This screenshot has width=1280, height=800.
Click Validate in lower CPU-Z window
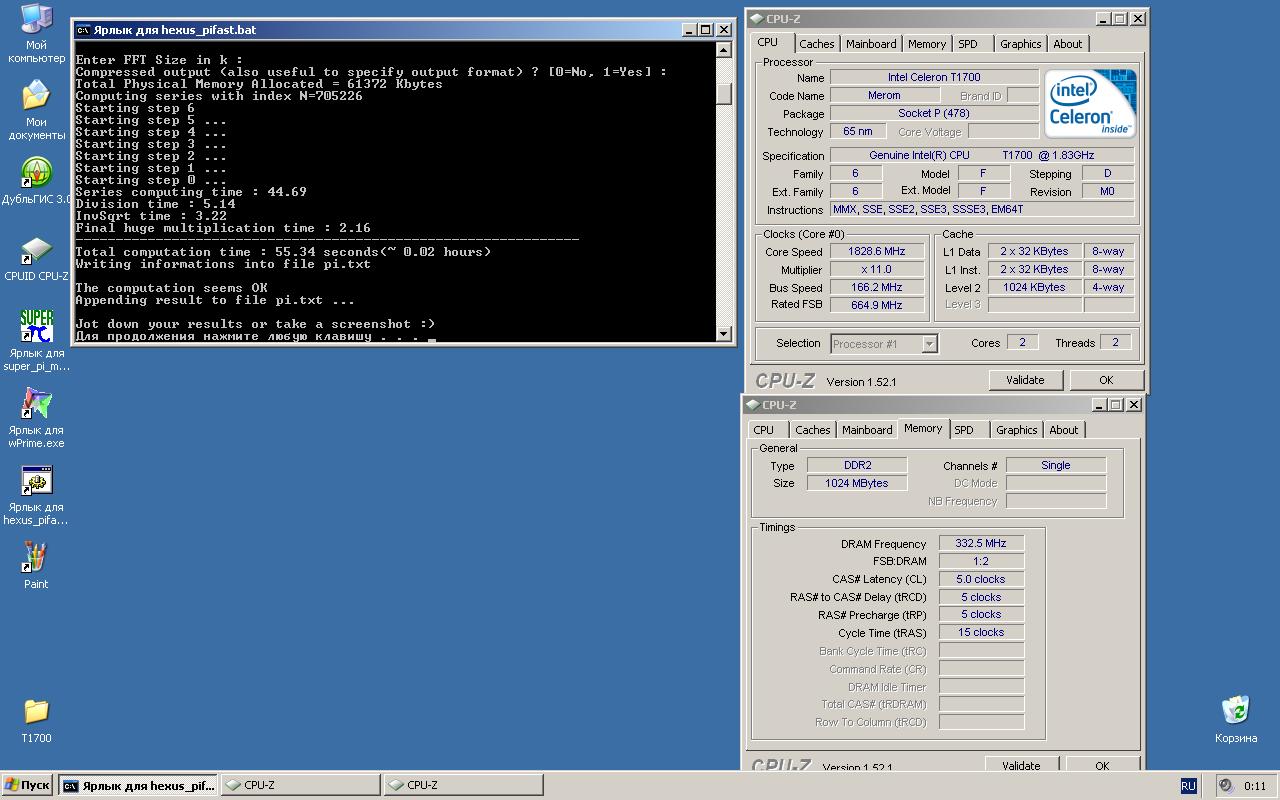pyautogui.click(x=1021, y=766)
